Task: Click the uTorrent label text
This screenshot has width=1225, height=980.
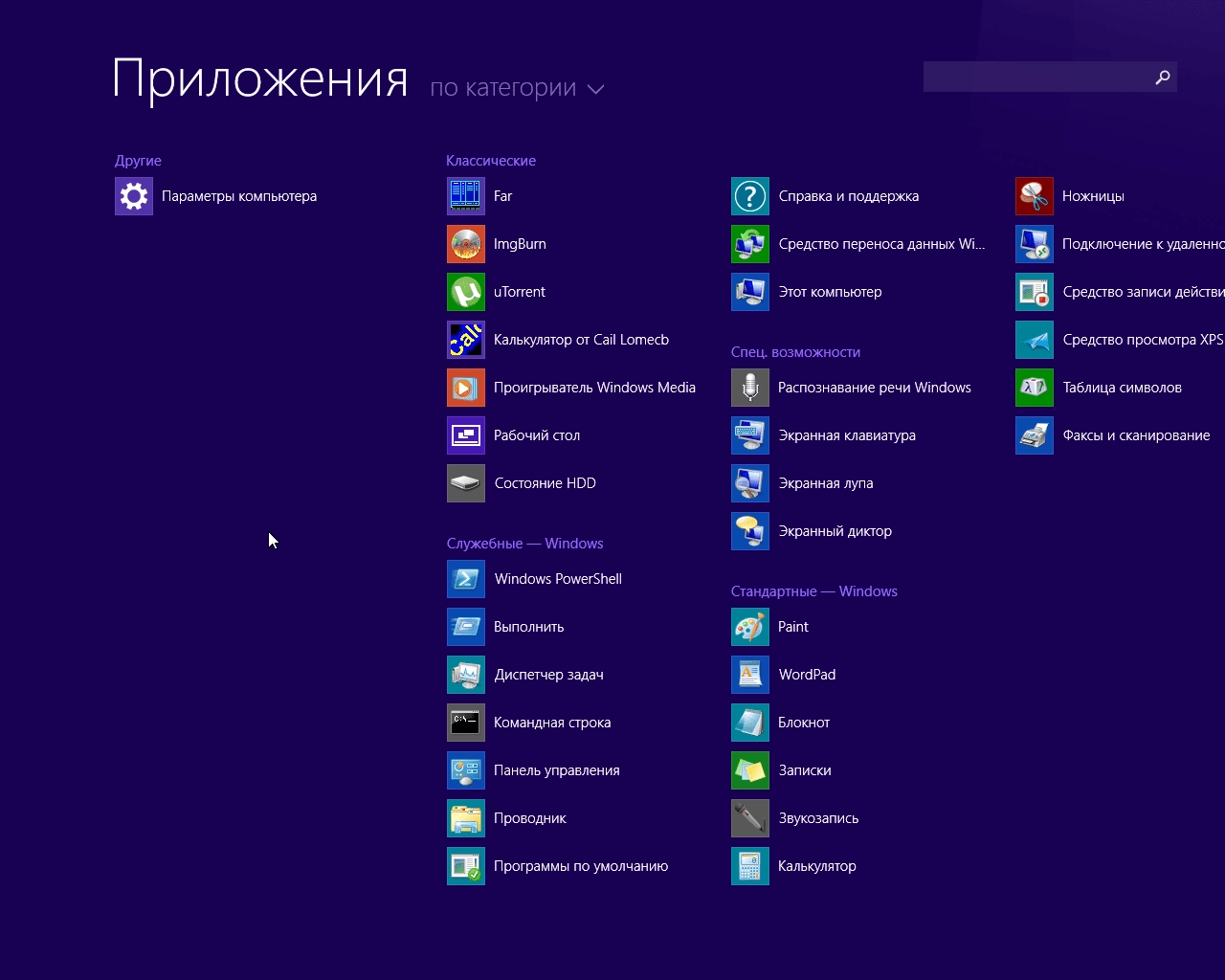Action: pyautogui.click(x=520, y=292)
